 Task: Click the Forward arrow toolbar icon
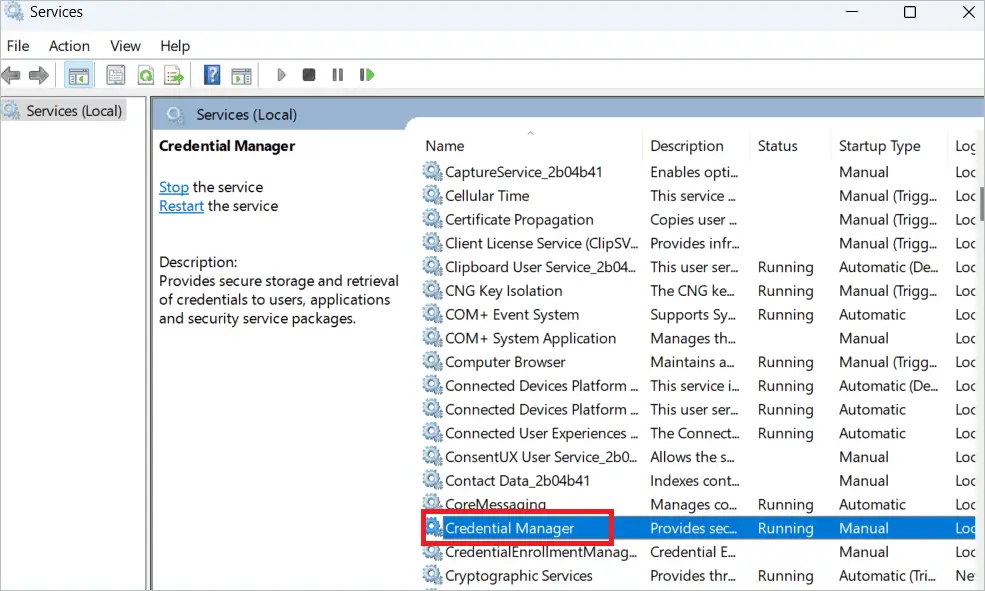[x=39, y=75]
